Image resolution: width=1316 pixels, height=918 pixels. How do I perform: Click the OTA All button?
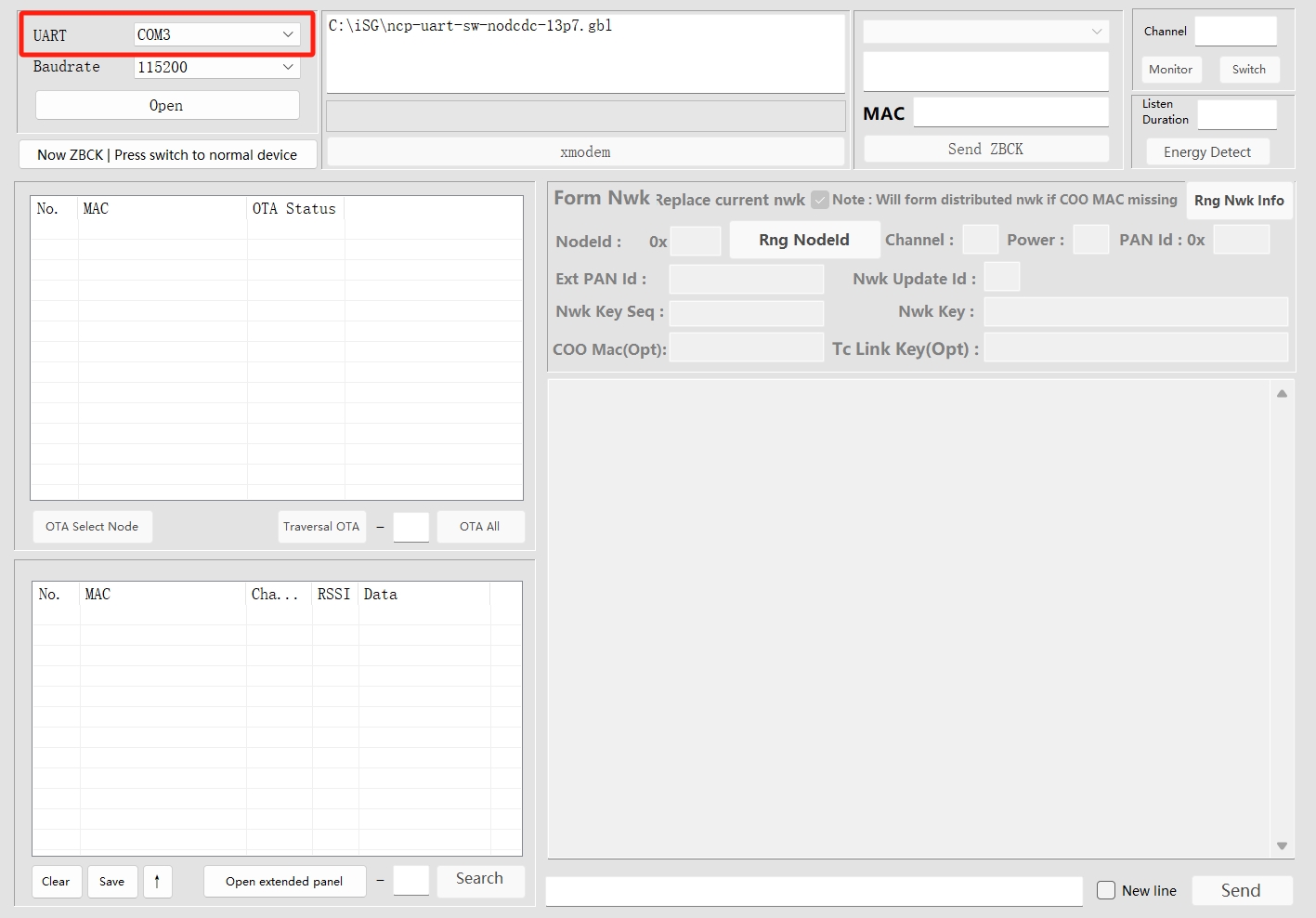click(479, 527)
